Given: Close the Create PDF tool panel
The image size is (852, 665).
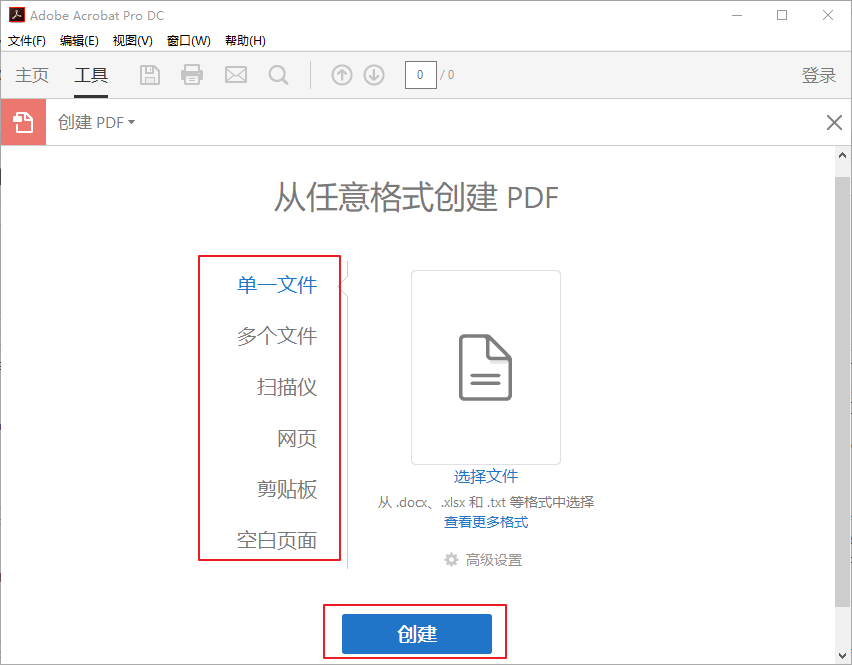Looking at the screenshot, I should [x=834, y=122].
